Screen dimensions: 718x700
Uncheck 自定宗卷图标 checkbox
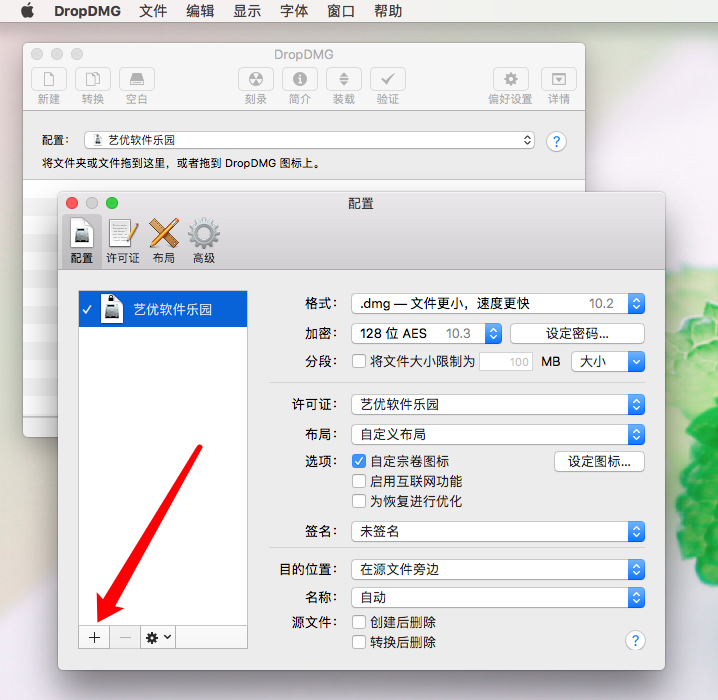359,461
